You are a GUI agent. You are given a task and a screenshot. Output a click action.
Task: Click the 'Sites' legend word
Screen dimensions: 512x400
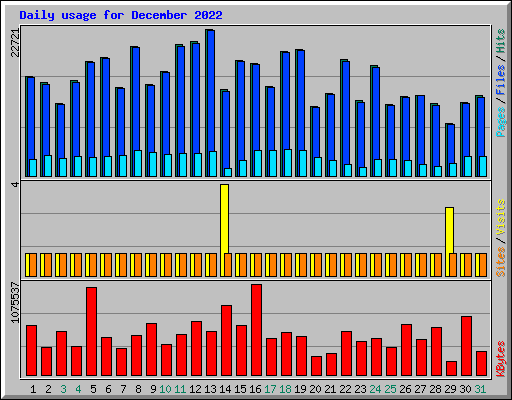click(501, 262)
